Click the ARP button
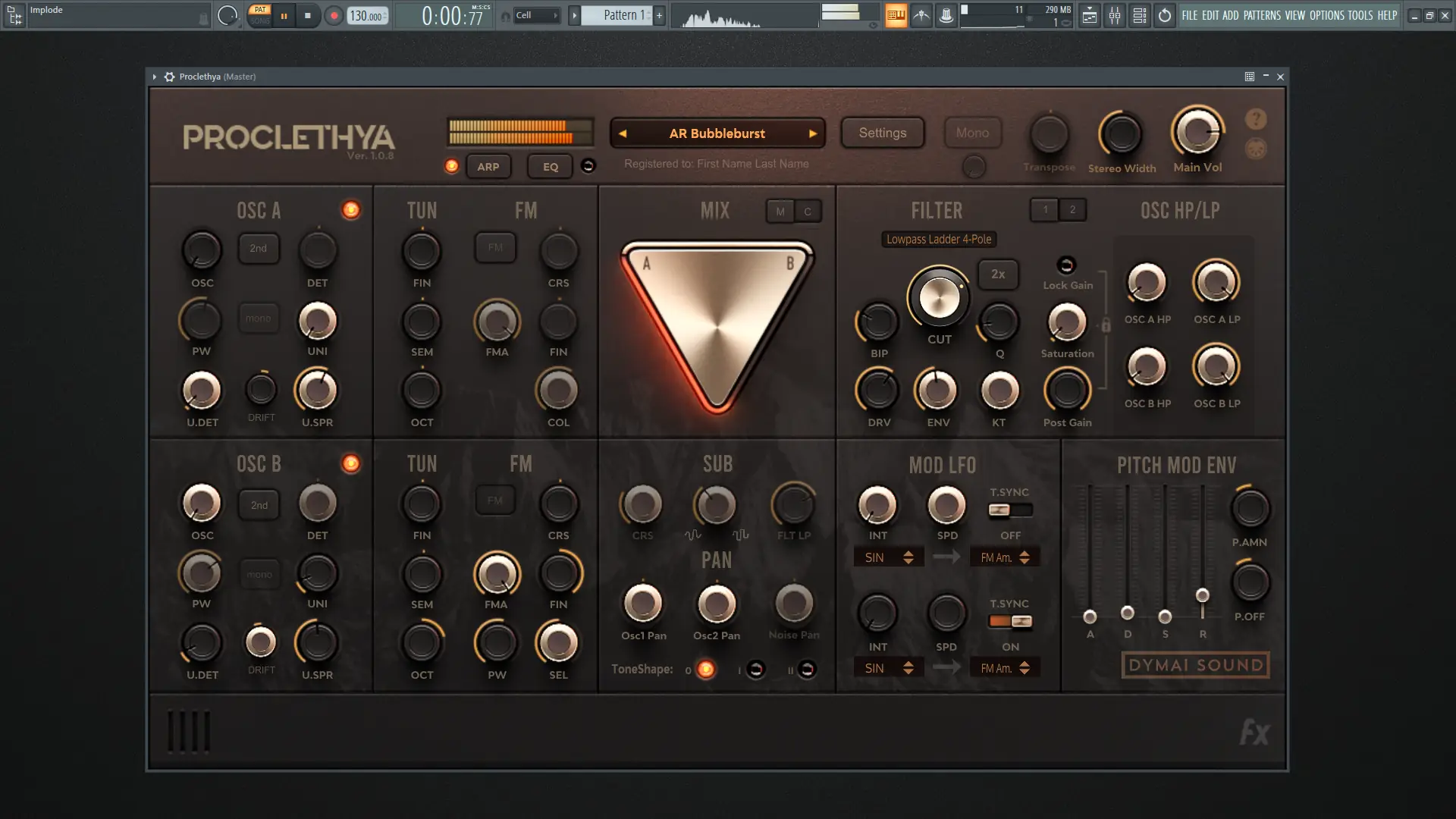1456x819 pixels. tap(488, 167)
